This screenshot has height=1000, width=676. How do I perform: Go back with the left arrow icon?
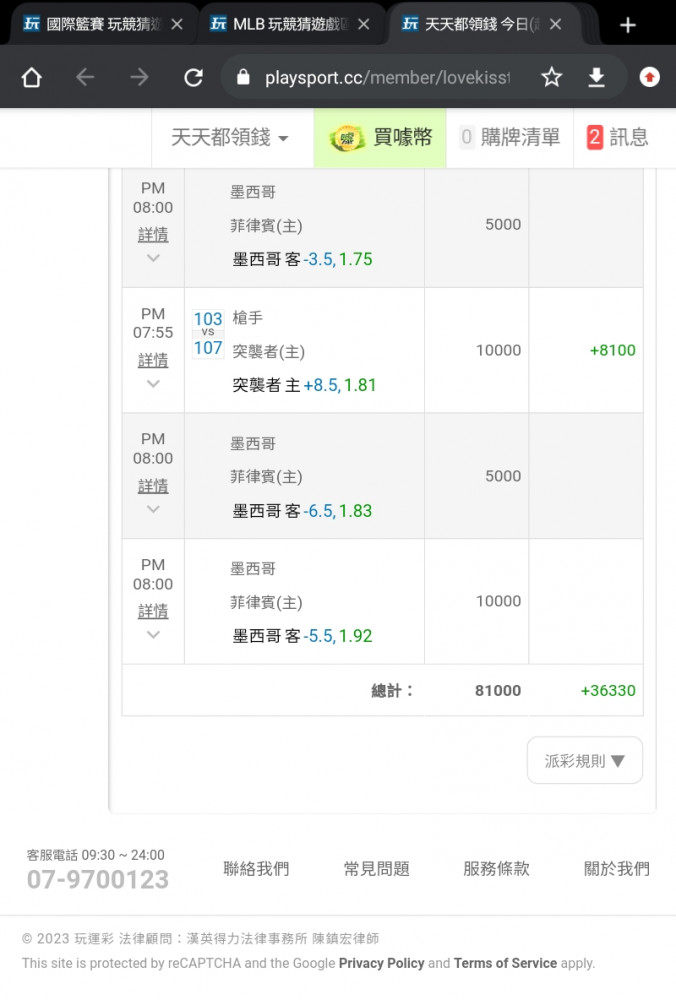click(85, 78)
